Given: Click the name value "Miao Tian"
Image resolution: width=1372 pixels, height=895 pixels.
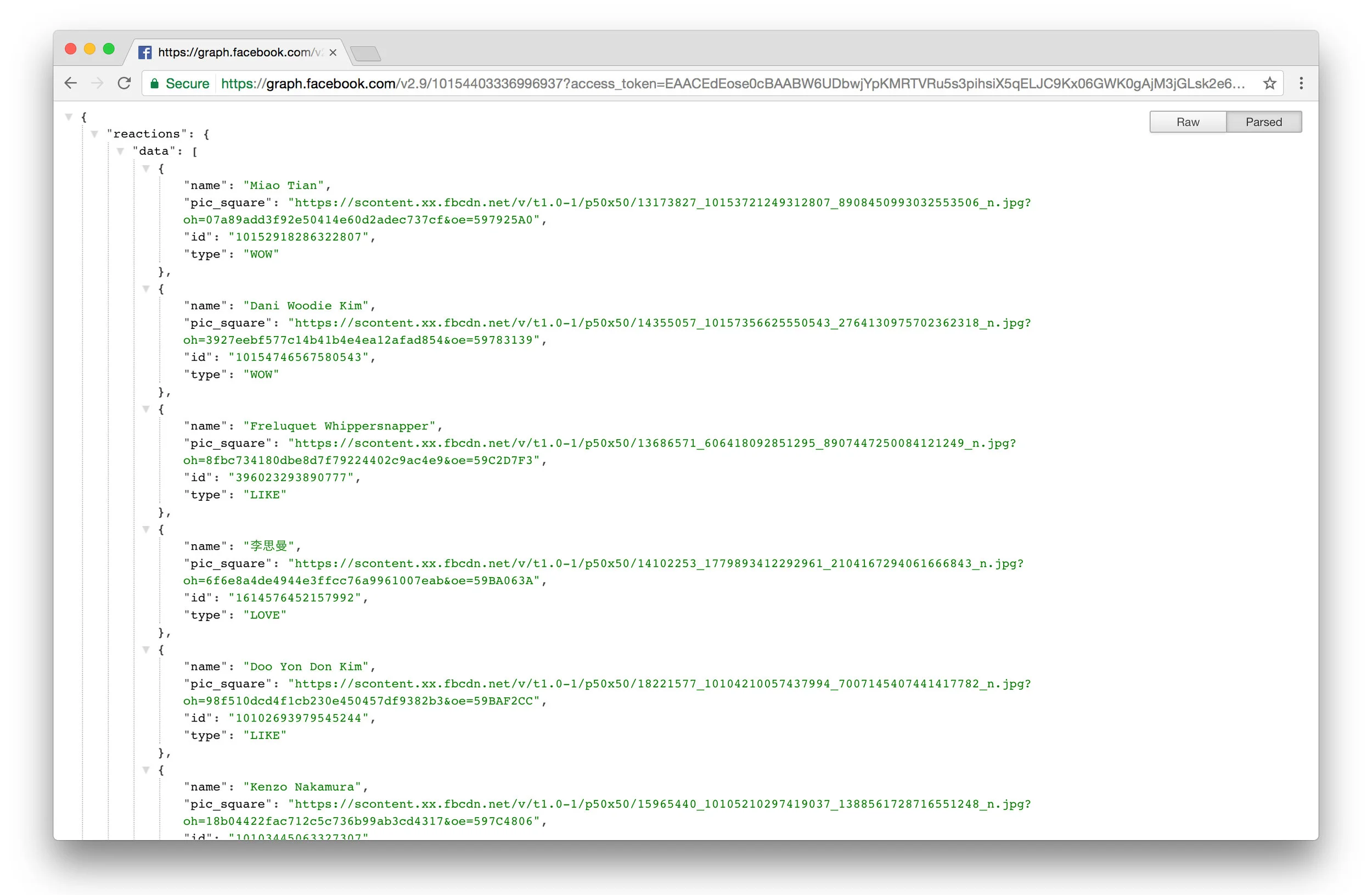Looking at the screenshot, I should (283, 186).
